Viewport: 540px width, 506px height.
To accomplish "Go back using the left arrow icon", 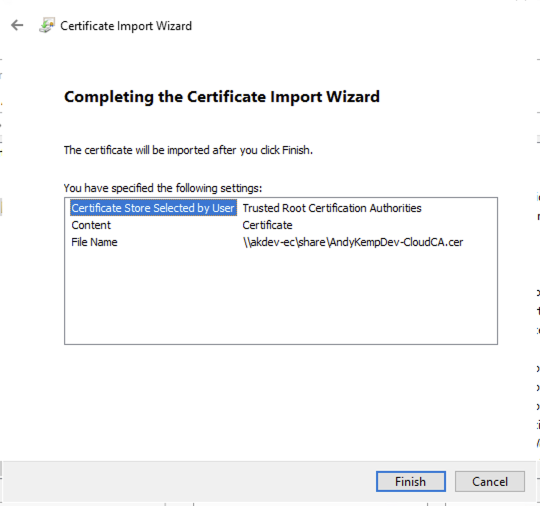I will pyautogui.click(x=17, y=25).
